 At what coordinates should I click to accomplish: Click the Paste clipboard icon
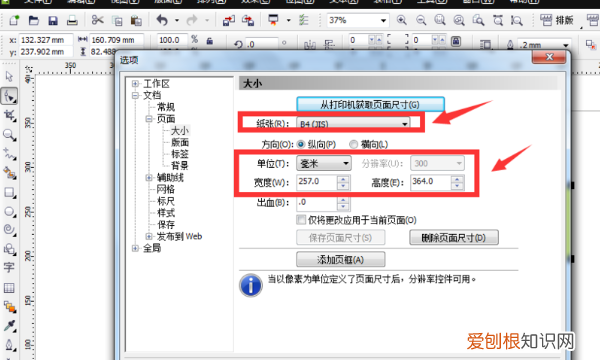coord(136,20)
